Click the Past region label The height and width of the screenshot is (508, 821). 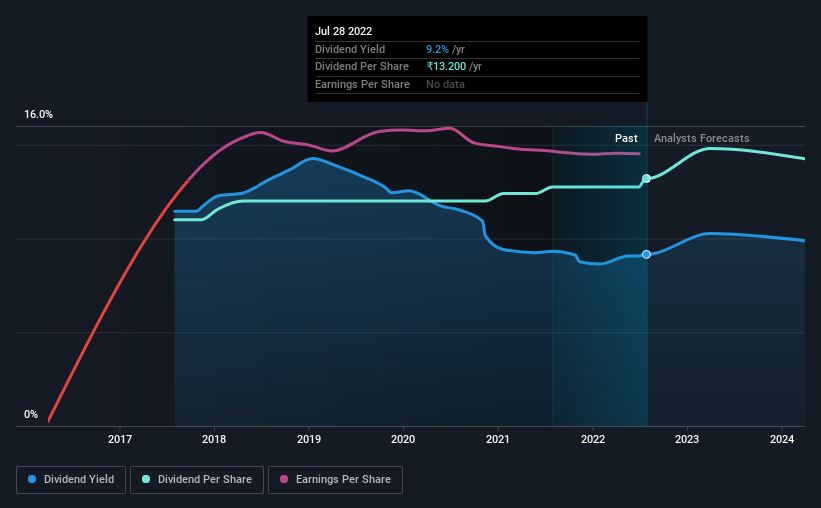click(626, 138)
